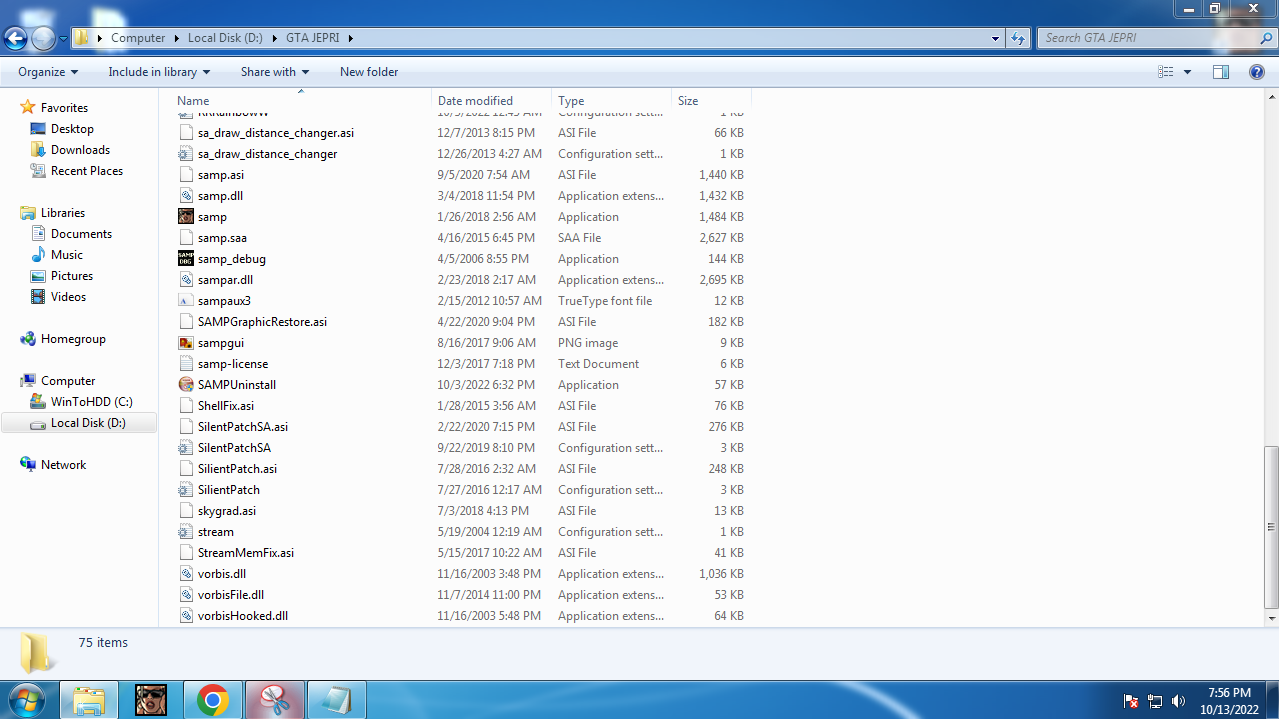1279x719 pixels.
Task: Select Network in the navigation pane
Action: point(63,465)
